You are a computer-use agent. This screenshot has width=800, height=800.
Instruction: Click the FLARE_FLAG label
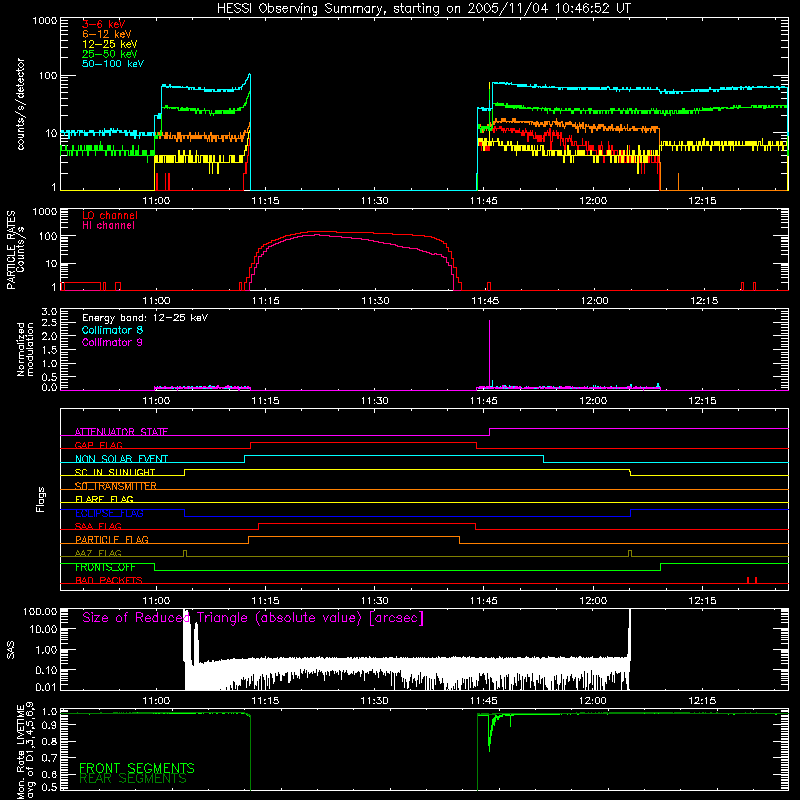click(104, 499)
